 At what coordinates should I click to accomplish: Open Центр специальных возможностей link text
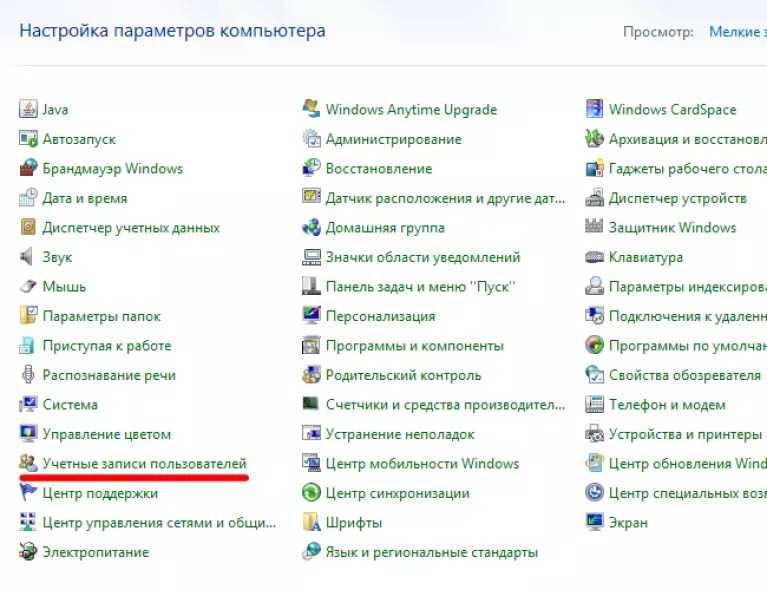coord(688,493)
